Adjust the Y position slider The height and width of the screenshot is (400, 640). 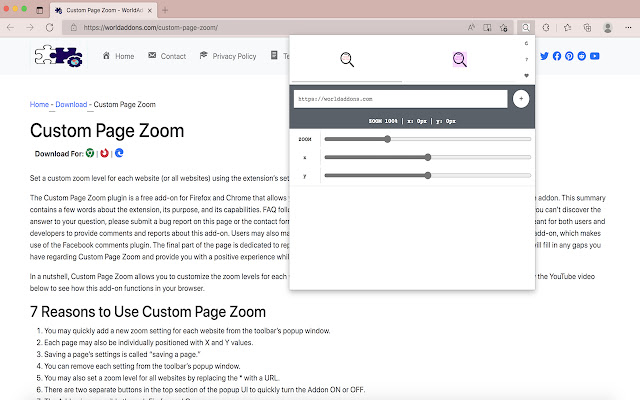(x=427, y=176)
